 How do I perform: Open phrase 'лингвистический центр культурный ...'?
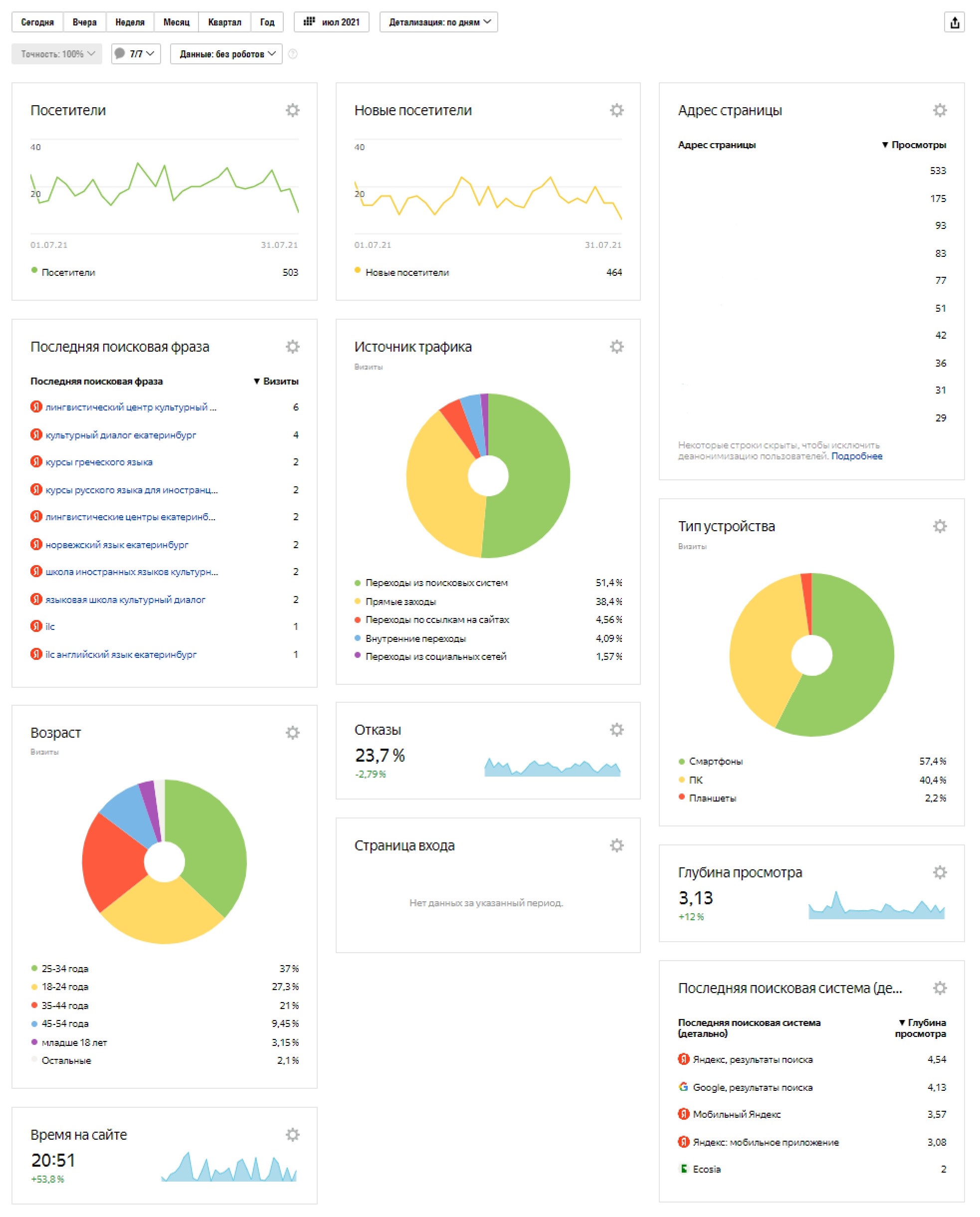(x=131, y=407)
